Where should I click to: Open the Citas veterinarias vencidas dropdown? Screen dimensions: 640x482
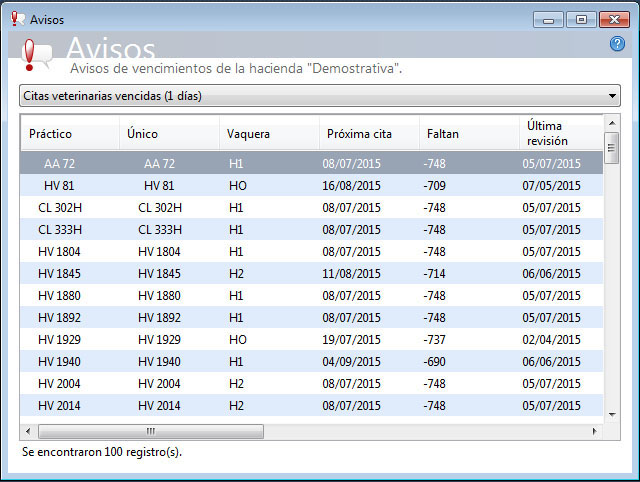[x=320, y=96]
